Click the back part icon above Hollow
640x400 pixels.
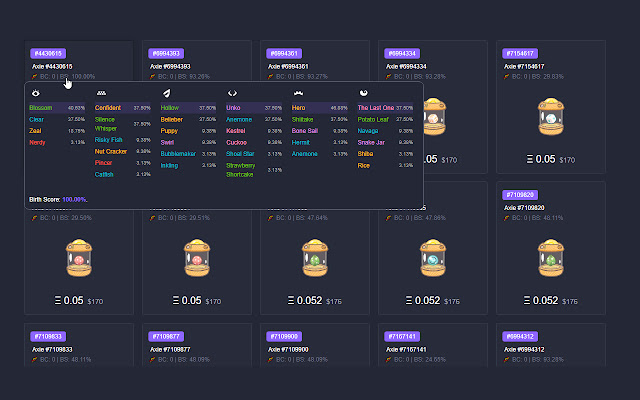pyautogui.click(x=166, y=92)
